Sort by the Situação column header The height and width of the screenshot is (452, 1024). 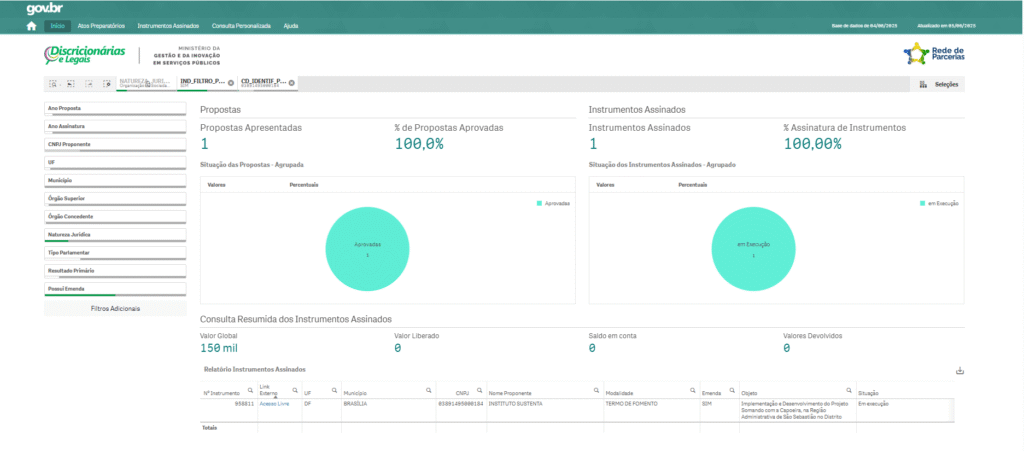pos(868,393)
